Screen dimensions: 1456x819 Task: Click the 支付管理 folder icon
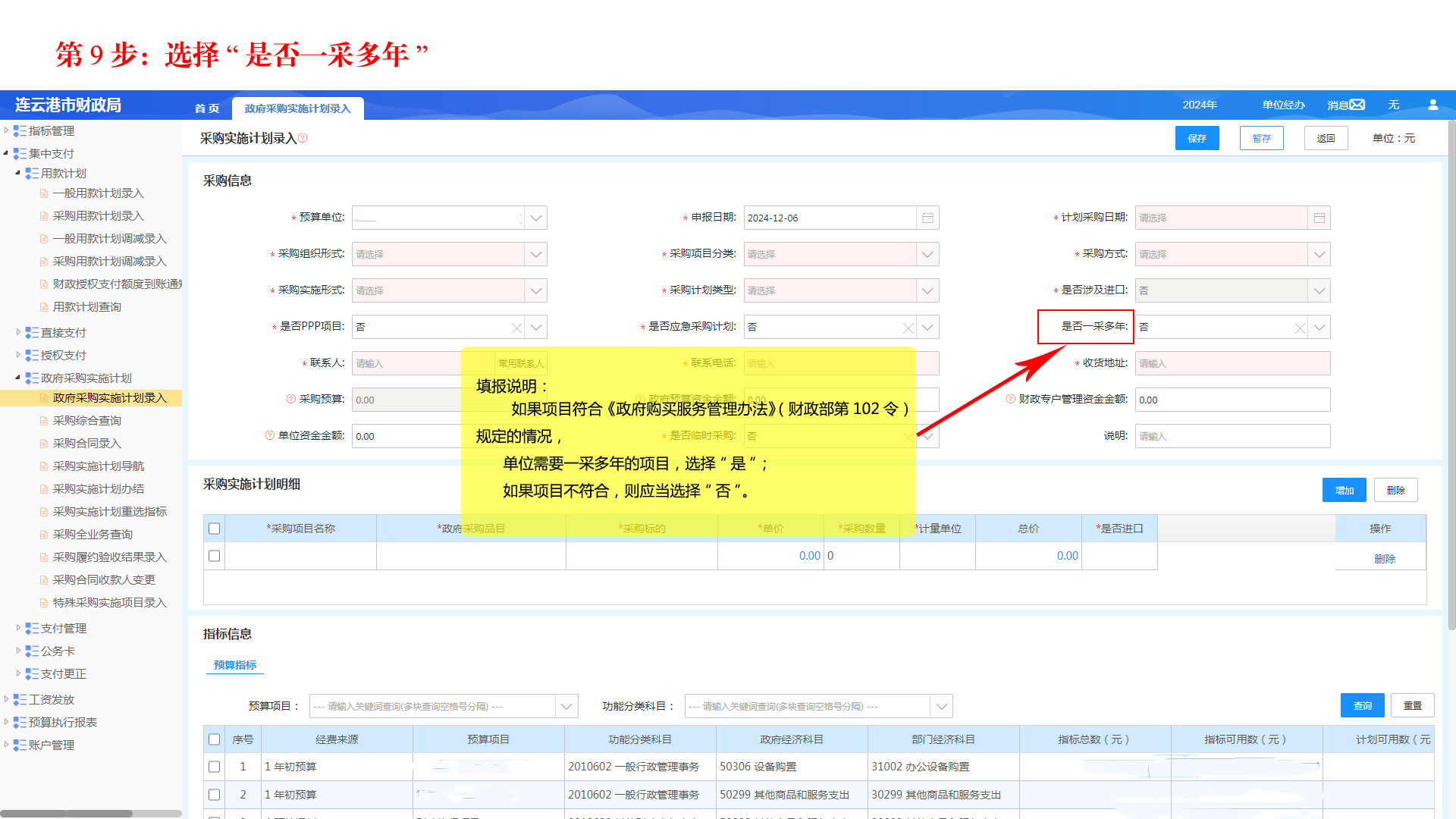coord(32,629)
